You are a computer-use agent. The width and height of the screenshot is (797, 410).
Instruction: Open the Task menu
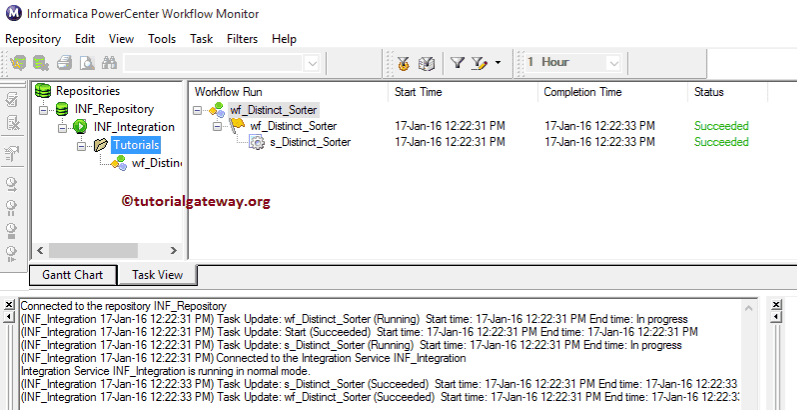tap(201, 39)
